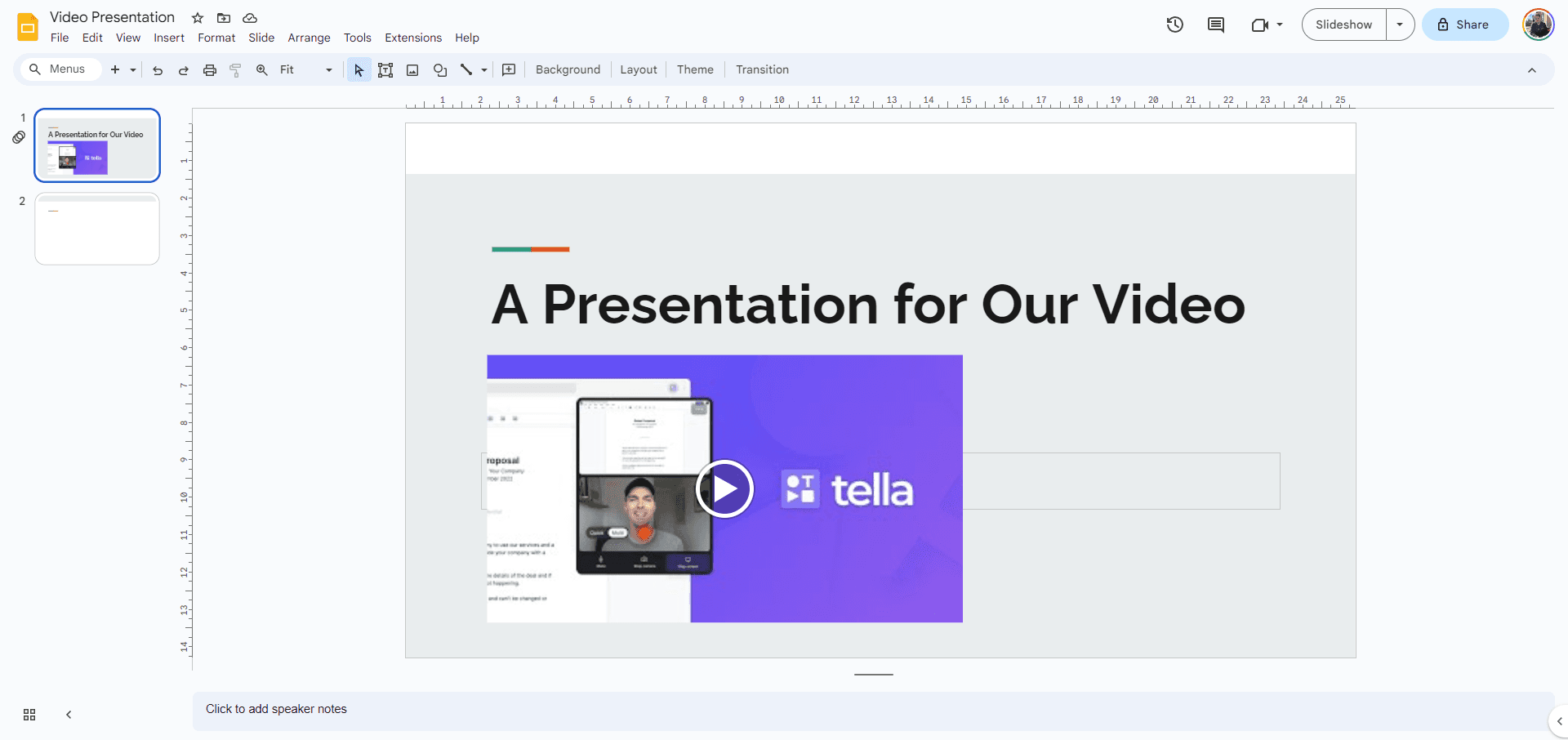Open the Arrange menu

(x=309, y=38)
